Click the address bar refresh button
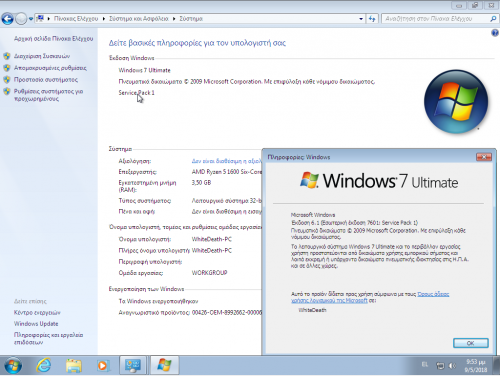The width and height of the screenshot is (500, 376). pos(372,19)
